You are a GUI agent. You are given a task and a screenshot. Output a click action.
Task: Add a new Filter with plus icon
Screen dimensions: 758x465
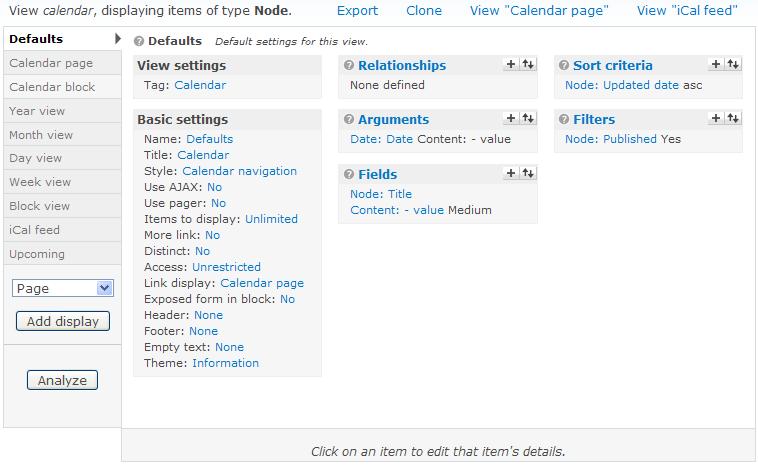click(x=716, y=118)
